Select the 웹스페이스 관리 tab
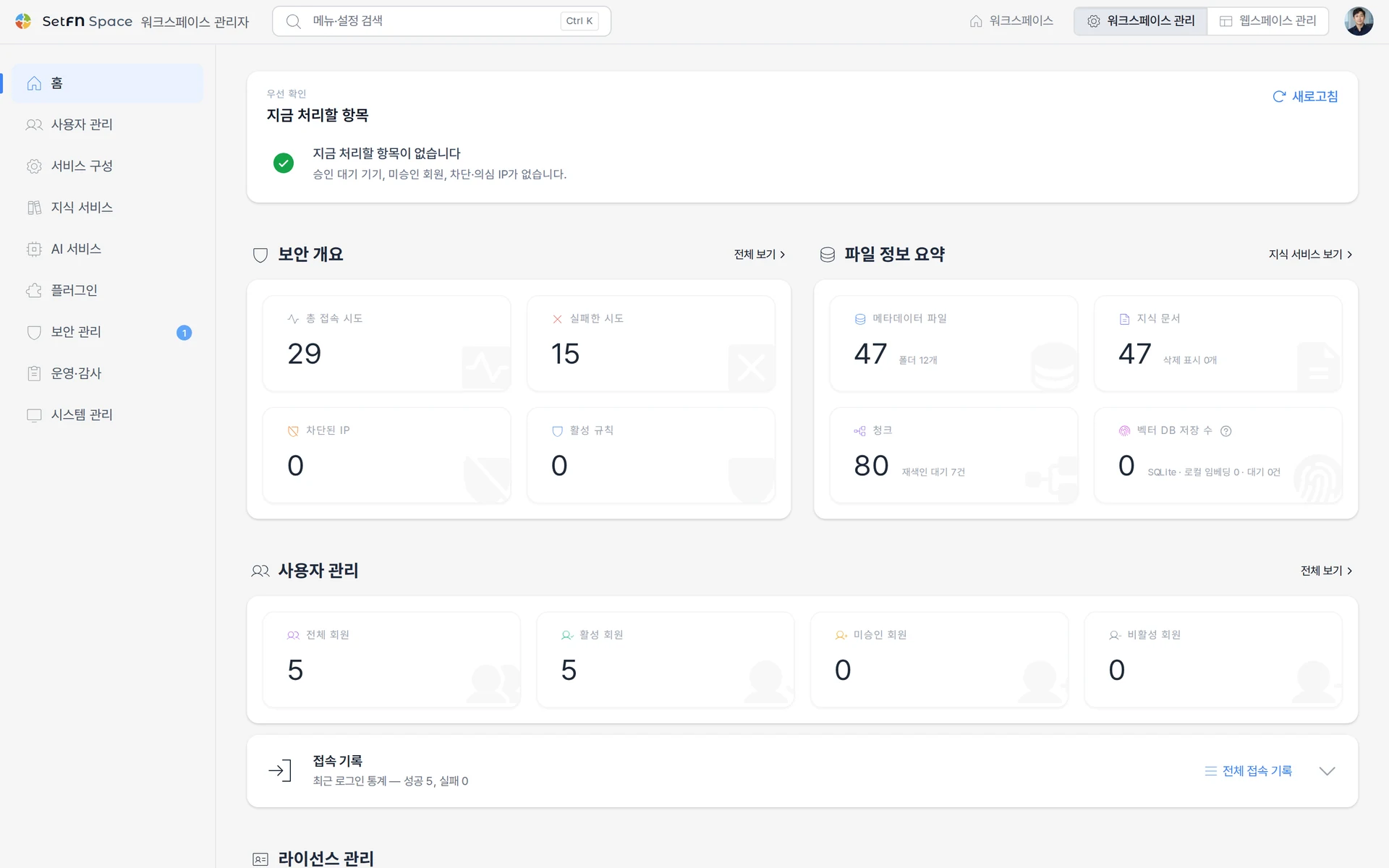The image size is (1389, 868). click(x=1267, y=21)
